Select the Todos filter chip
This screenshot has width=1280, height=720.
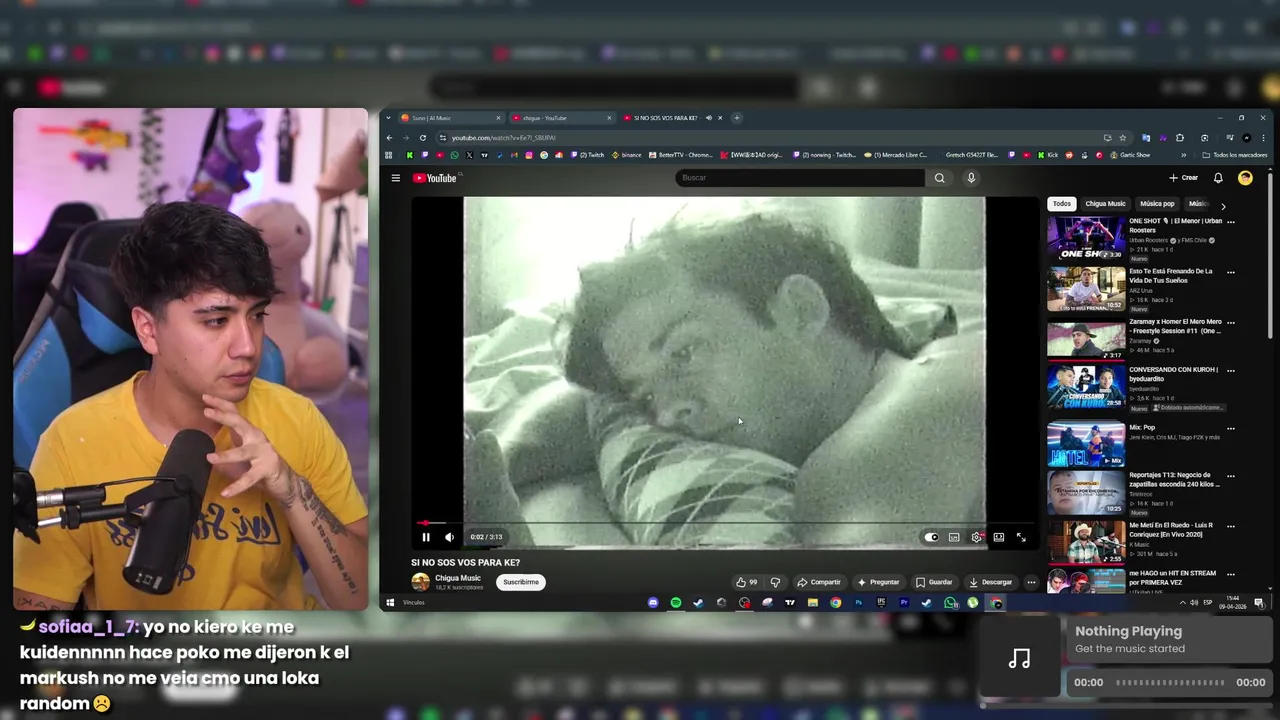[1062, 204]
